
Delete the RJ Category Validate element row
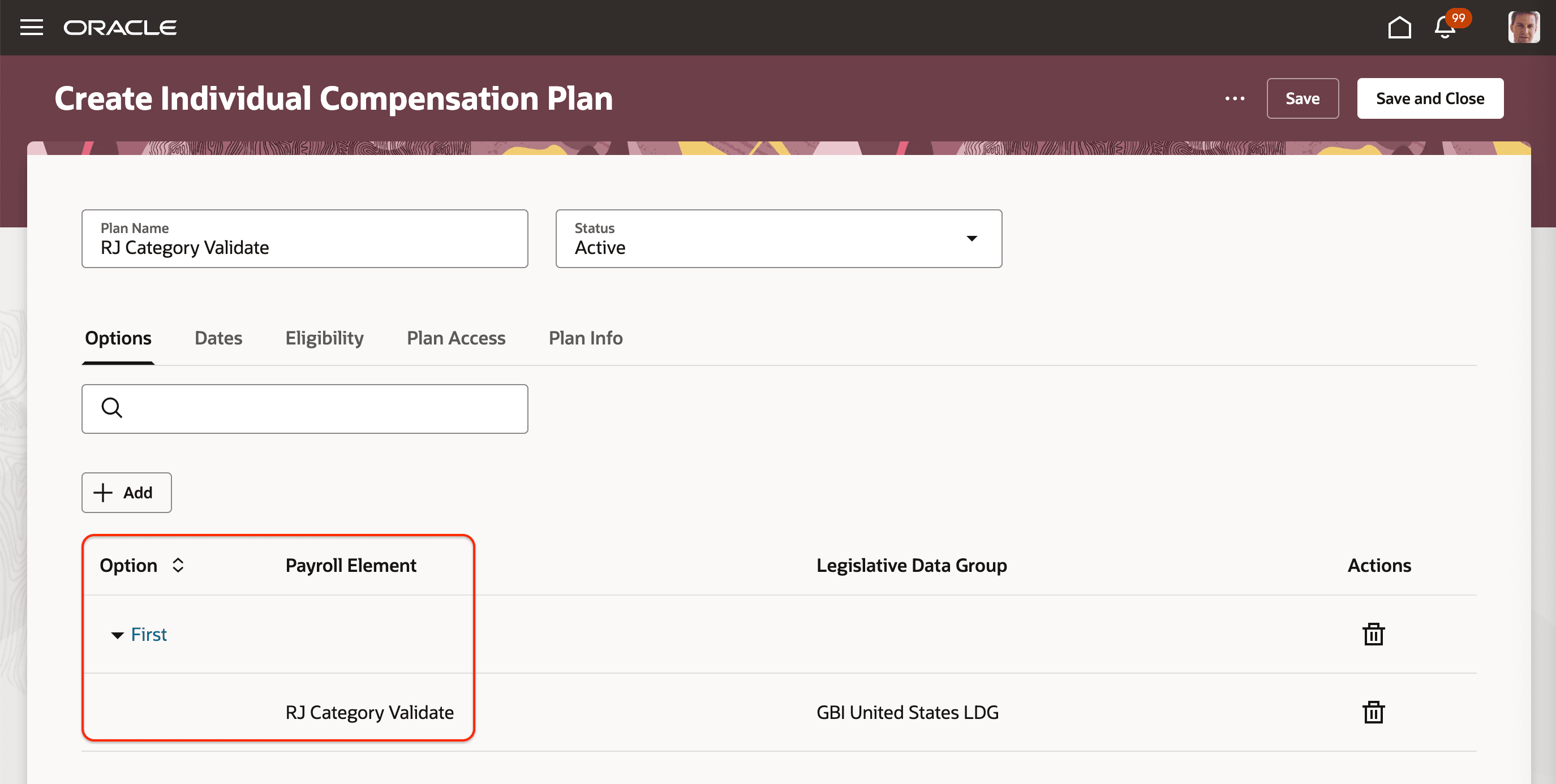tap(1373, 712)
